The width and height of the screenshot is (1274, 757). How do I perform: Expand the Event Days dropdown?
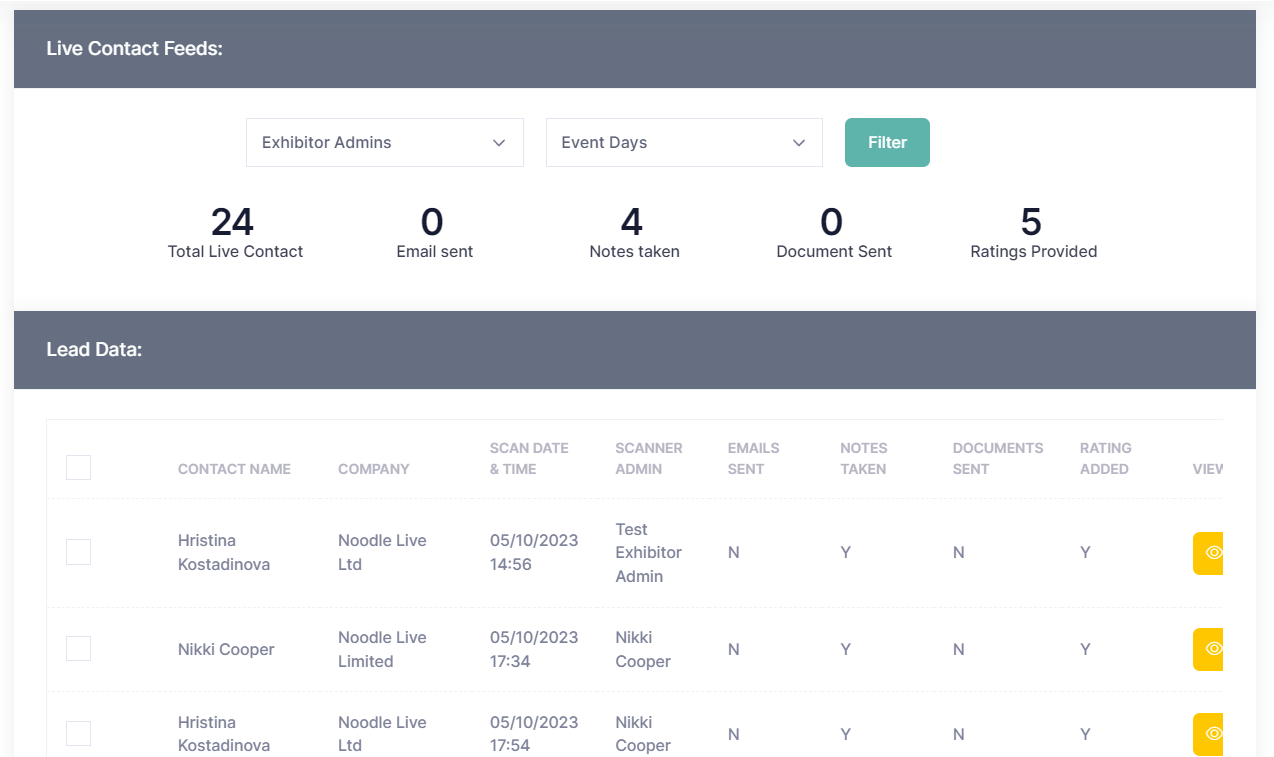pos(683,142)
